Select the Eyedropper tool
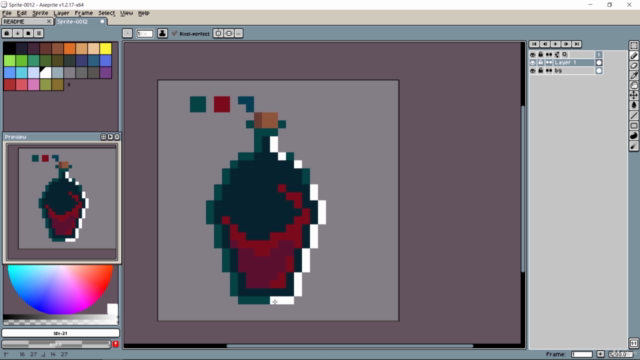Screen dimensions: 640x360 633,76
